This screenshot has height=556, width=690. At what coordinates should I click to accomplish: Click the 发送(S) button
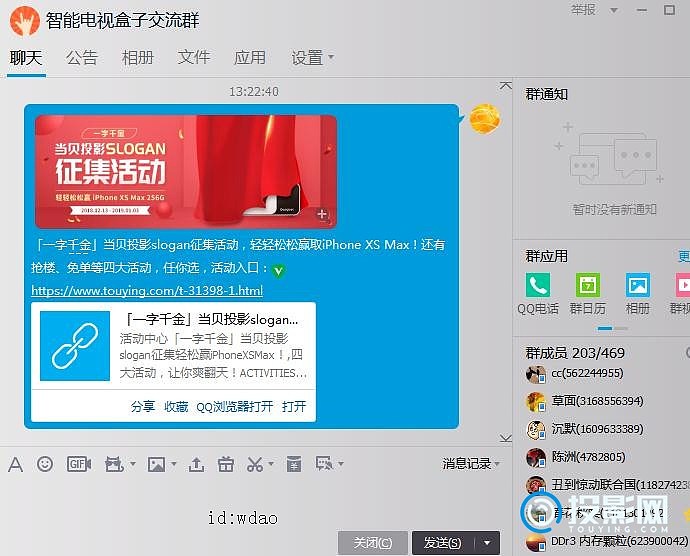click(x=443, y=543)
